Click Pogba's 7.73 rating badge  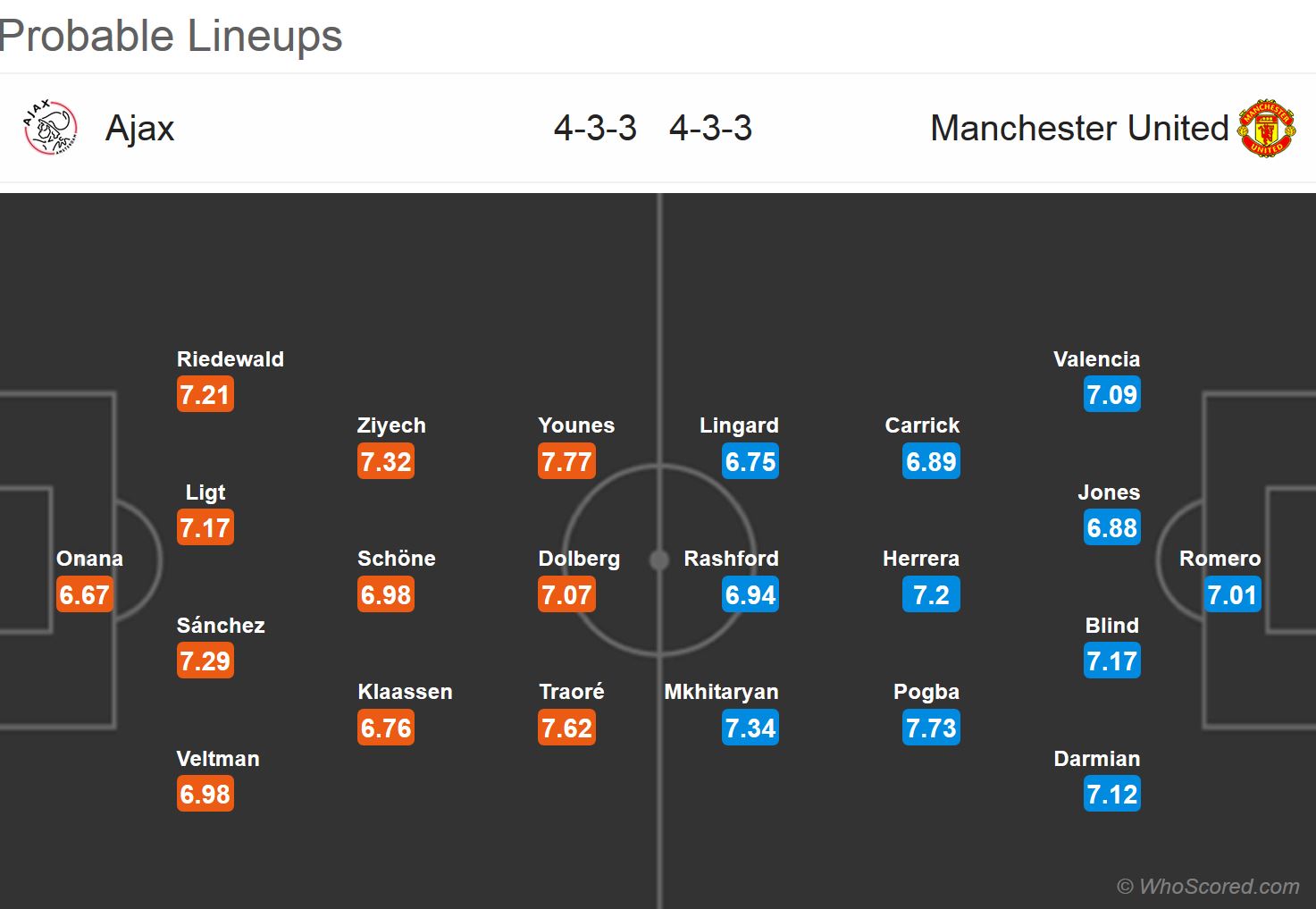[x=931, y=728]
